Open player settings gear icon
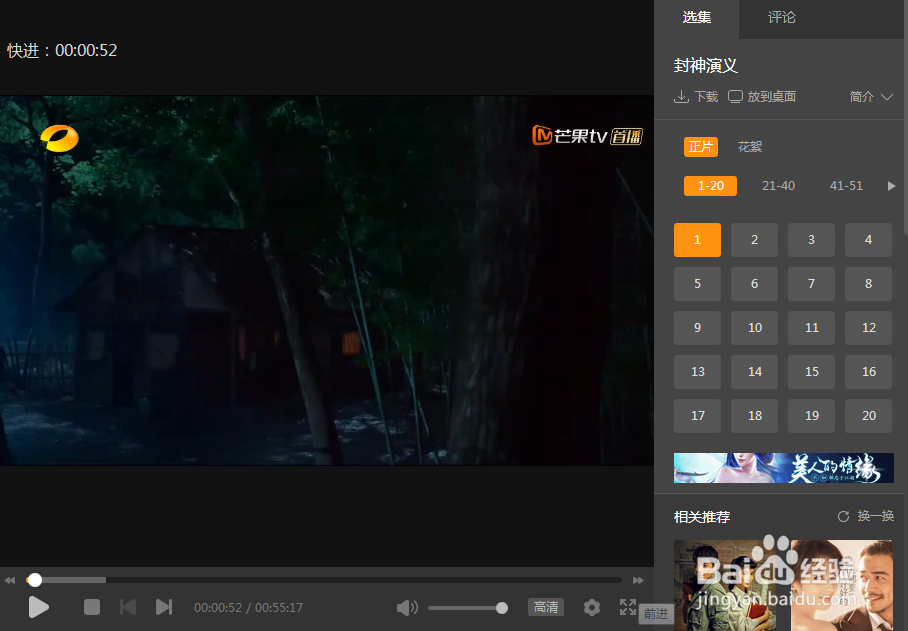Image resolution: width=908 pixels, height=631 pixels. [592, 607]
